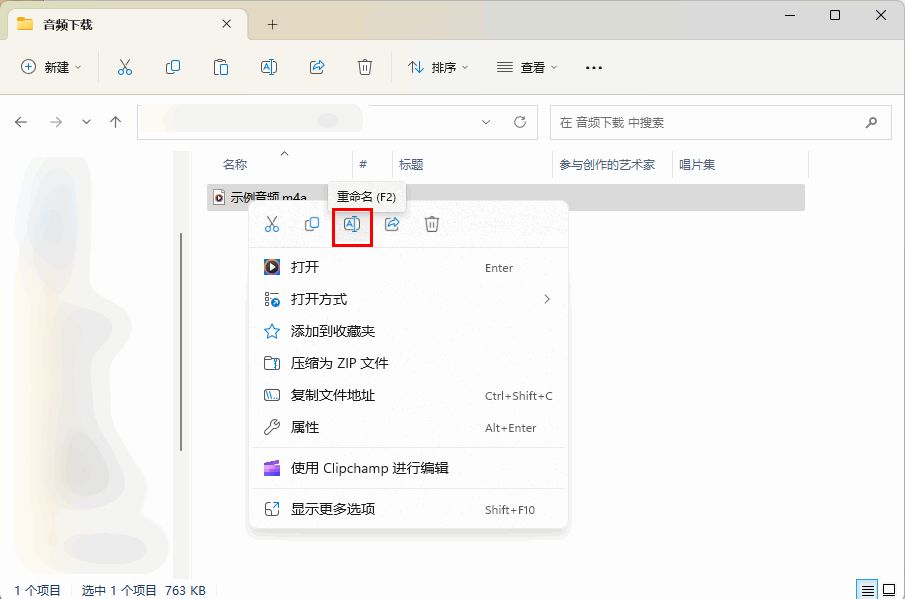The image size is (905, 599).
Task: Click the navigation pane vertical scrollbar
Action: (x=181, y=342)
